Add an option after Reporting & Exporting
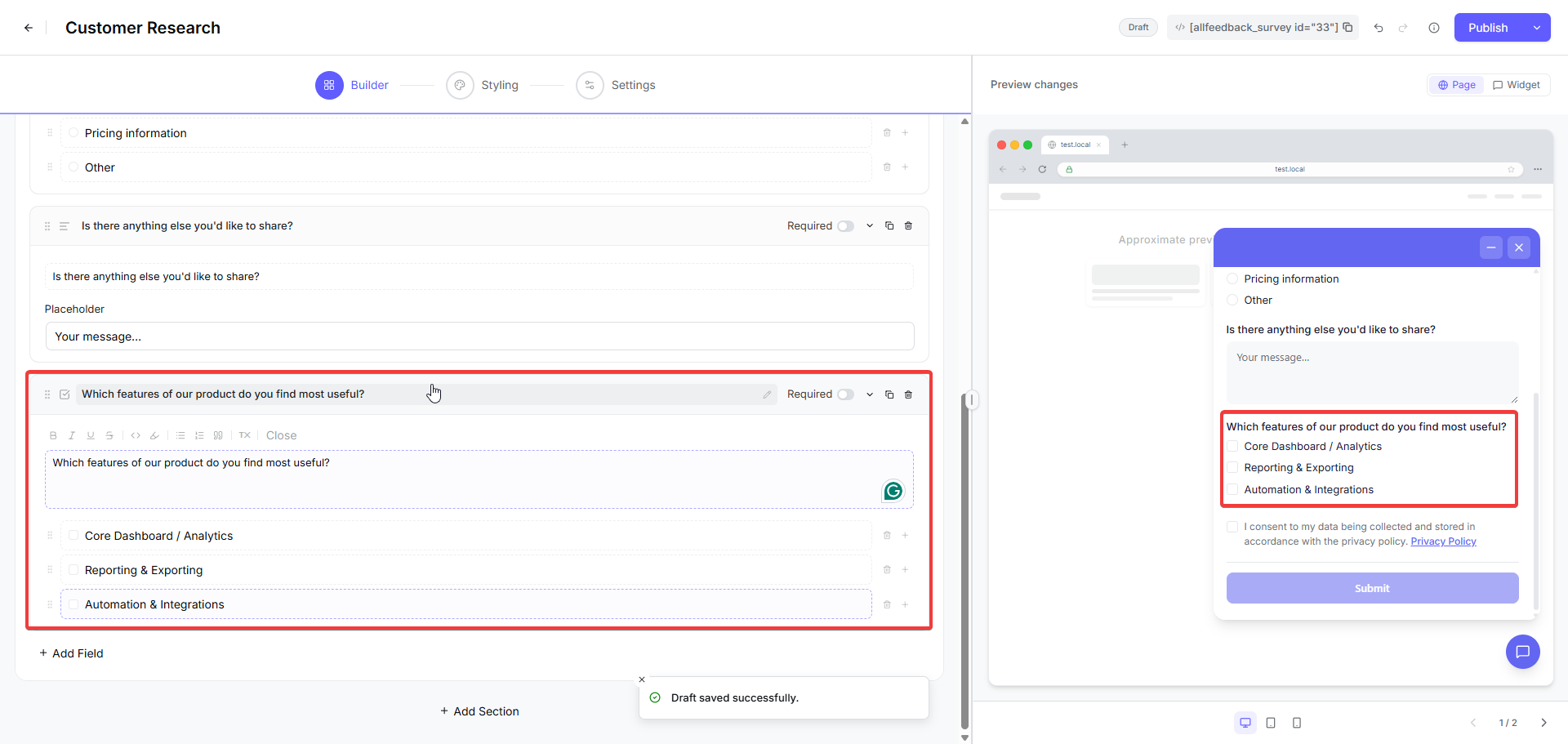 [905, 570]
